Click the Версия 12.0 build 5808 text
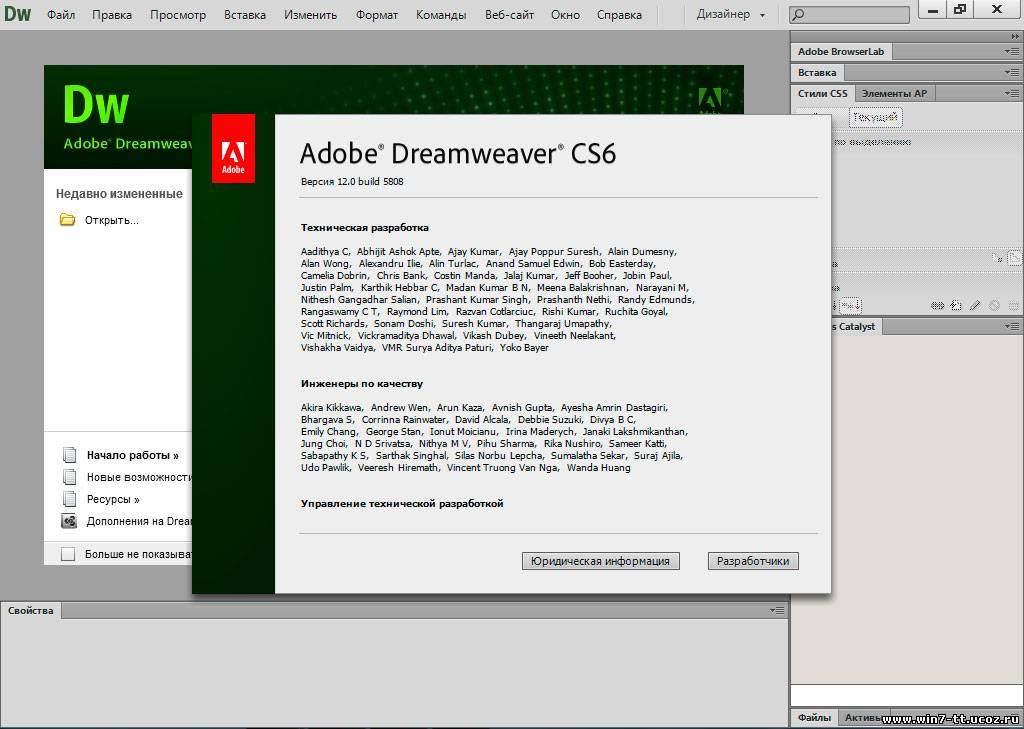Screen dimensions: 1024x729 click(x=352, y=182)
